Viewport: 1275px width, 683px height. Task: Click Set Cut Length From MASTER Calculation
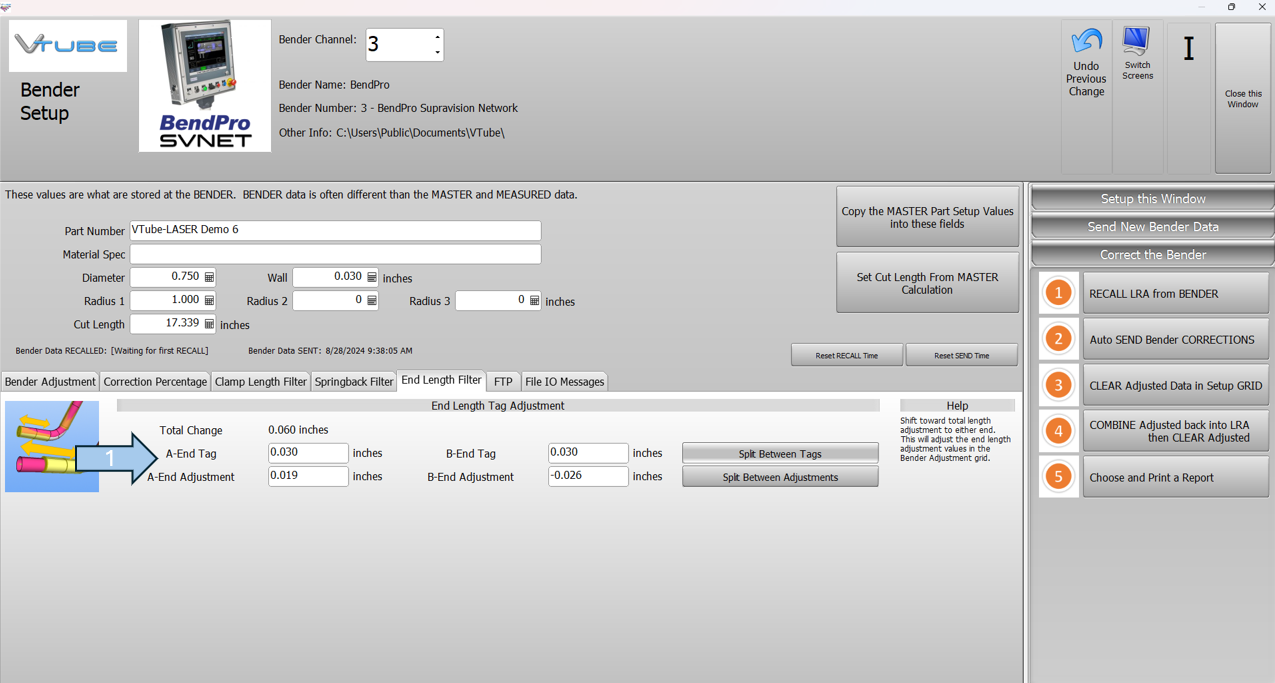click(927, 283)
